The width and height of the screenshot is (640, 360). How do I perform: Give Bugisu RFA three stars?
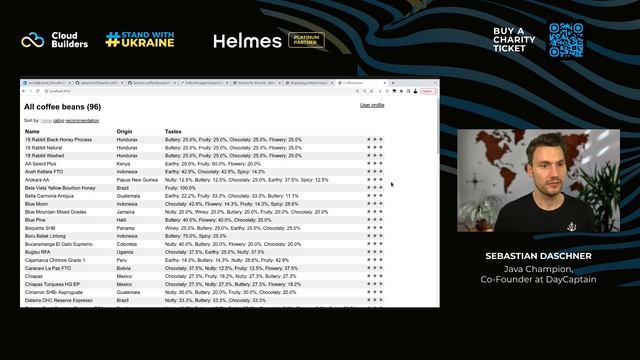(x=381, y=252)
